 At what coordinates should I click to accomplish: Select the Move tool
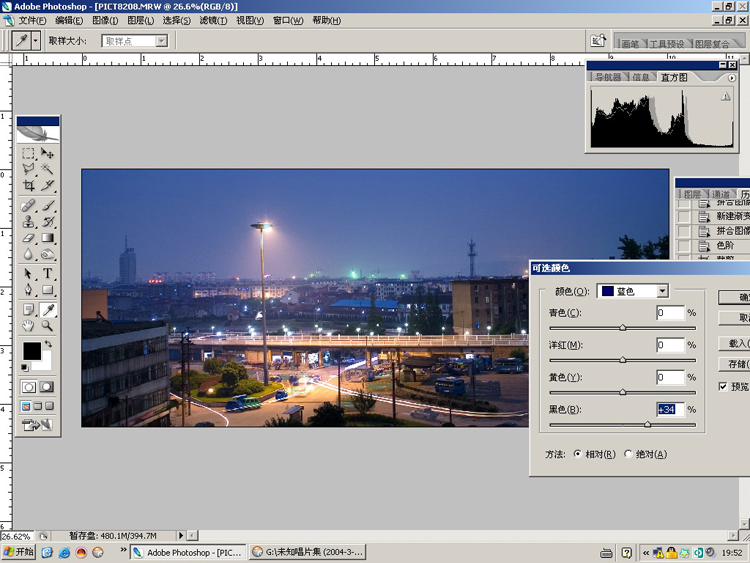(47, 153)
